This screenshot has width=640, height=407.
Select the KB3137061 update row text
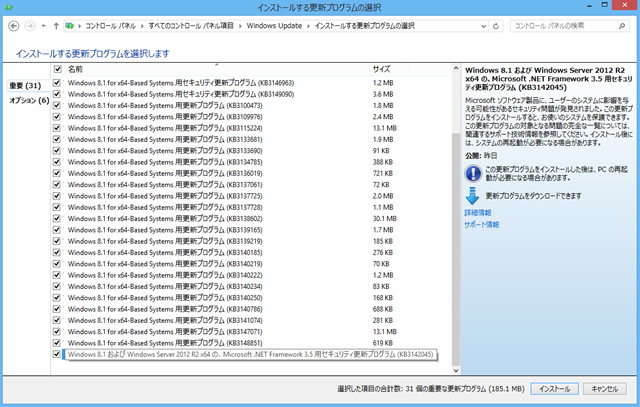coord(165,185)
